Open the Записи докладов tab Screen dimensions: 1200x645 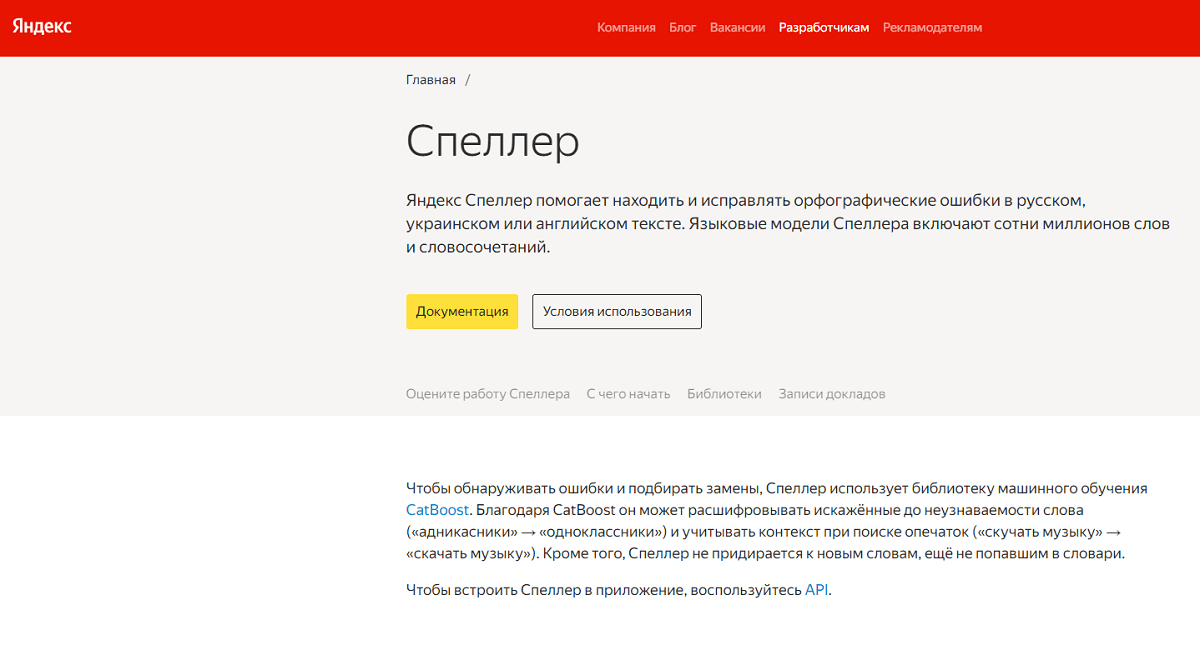(830, 393)
